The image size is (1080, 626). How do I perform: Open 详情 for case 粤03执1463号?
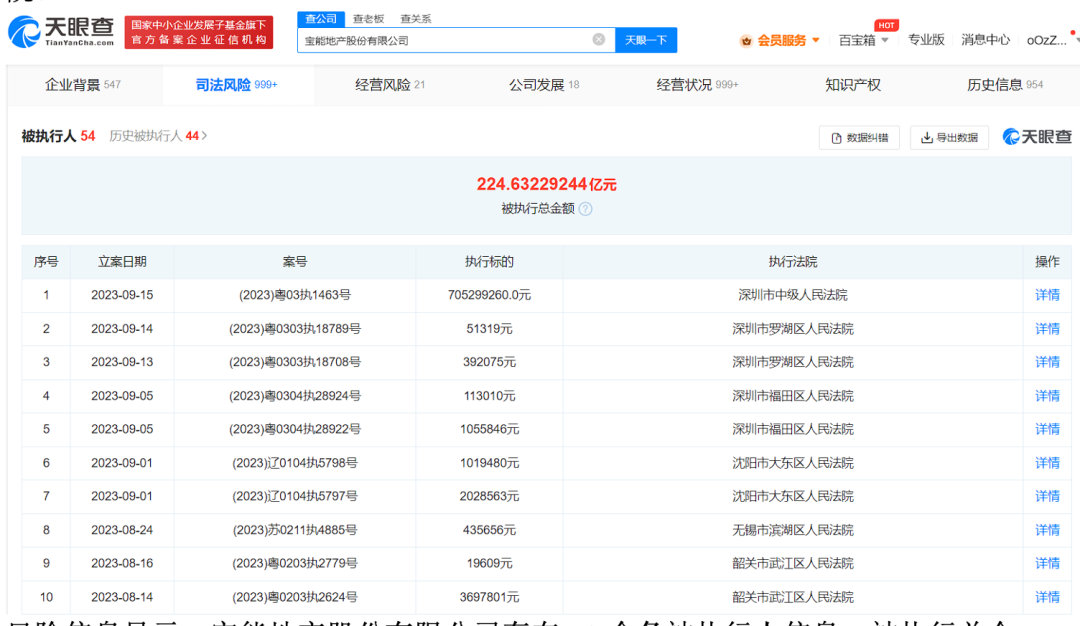[x=1047, y=295]
